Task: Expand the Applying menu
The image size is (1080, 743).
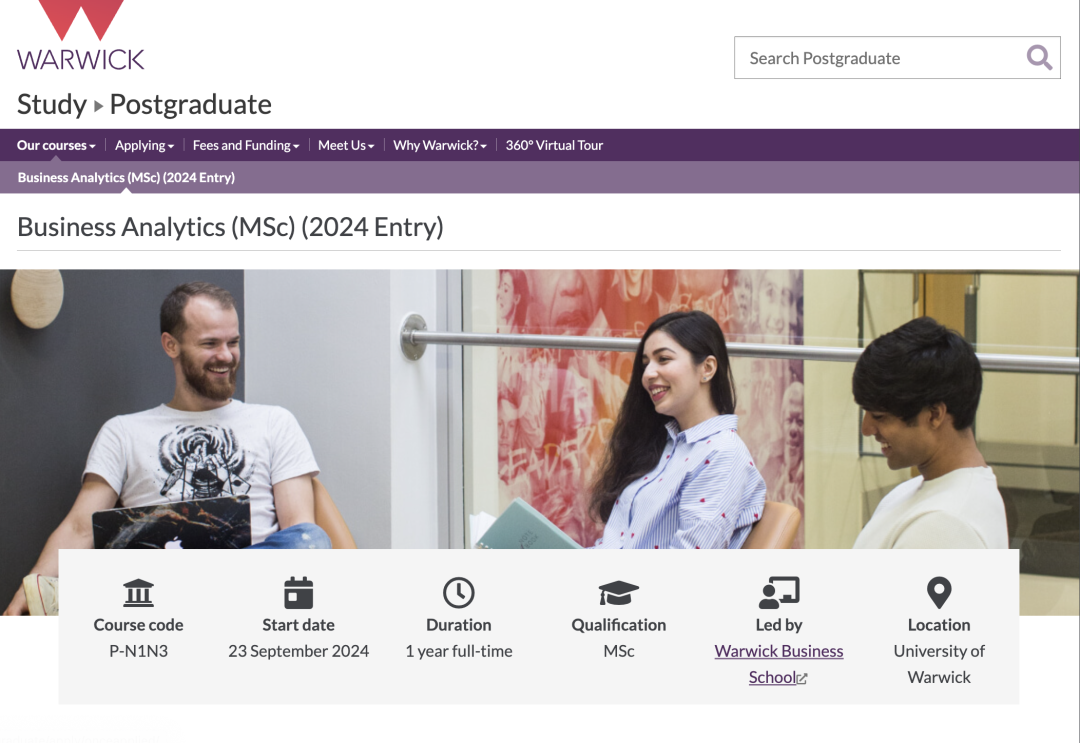Action: [x=144, y=145]
